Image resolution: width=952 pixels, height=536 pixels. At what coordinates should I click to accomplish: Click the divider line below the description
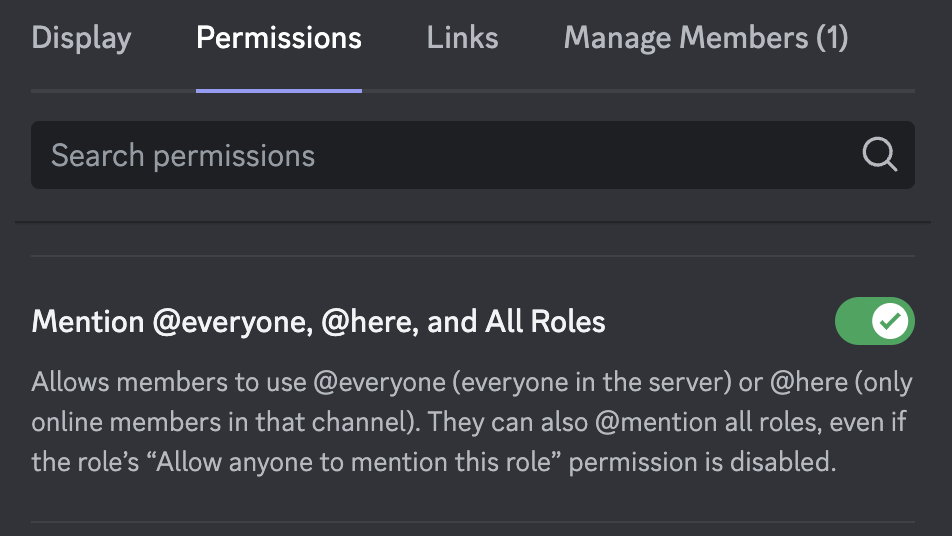[473, 522]
